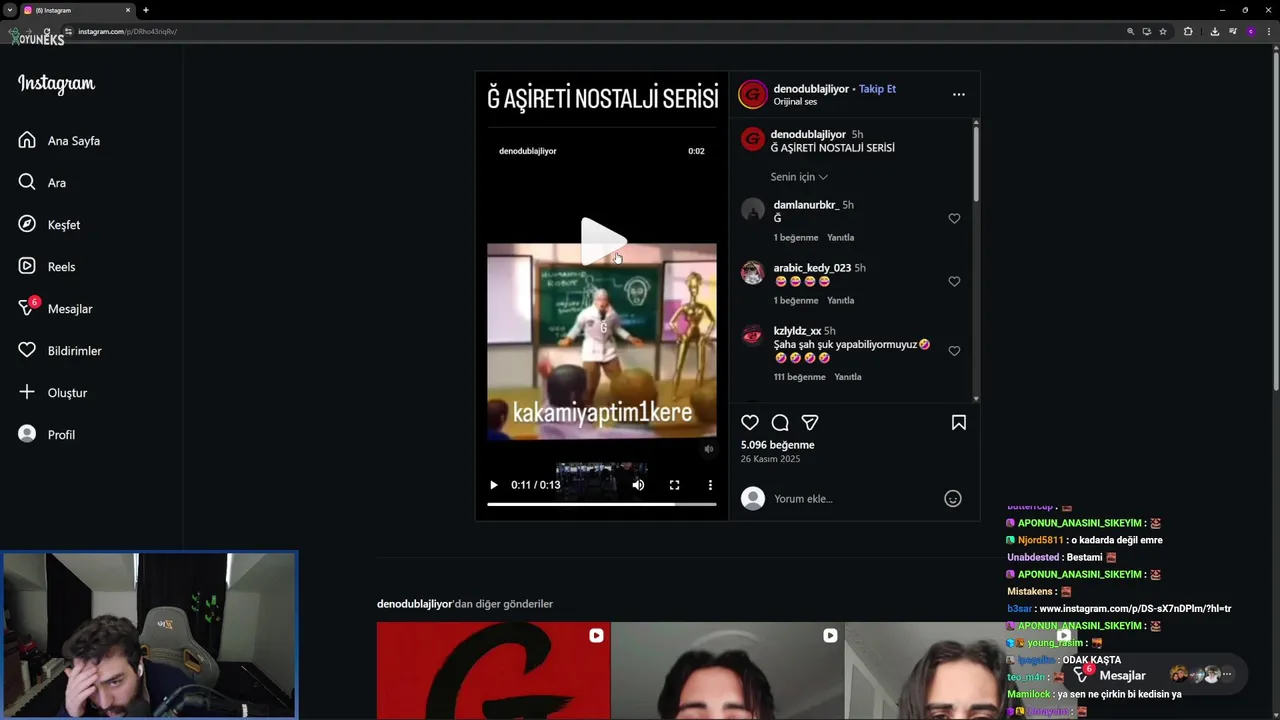Open the tab search dropdown arrow
The width and height of the screenshot is (1280, 720).
click(x=9, y=10)
